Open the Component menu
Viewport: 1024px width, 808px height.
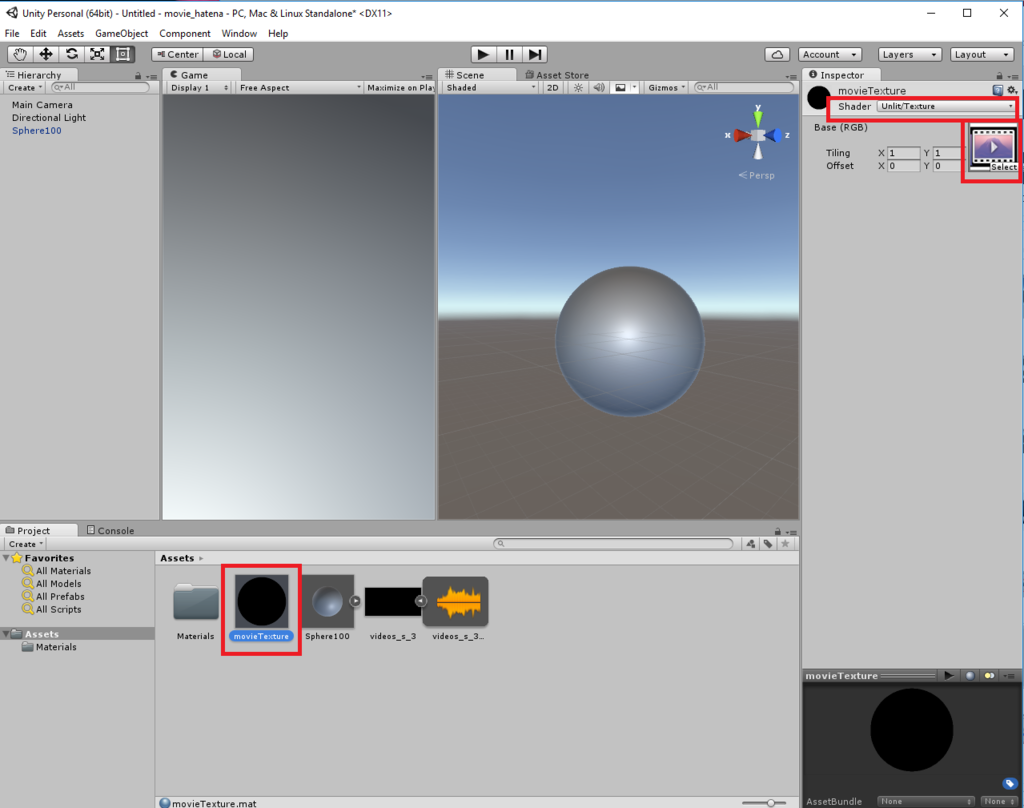click(185, 33)
